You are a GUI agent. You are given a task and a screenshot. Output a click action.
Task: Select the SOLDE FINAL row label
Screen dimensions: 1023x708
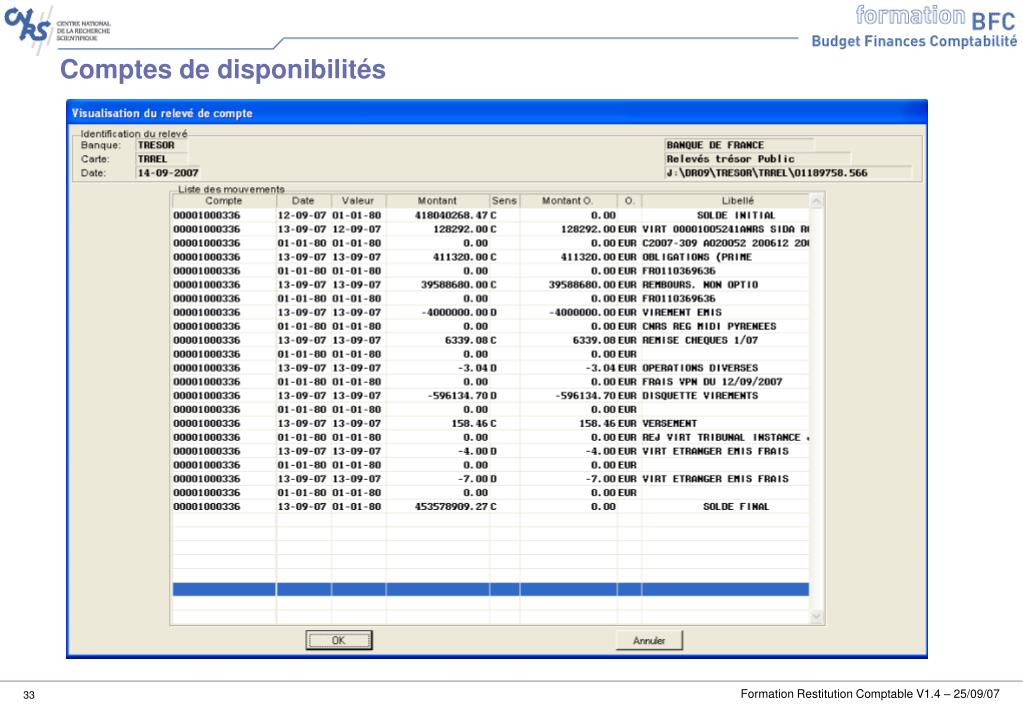click(x=736, y=506)
